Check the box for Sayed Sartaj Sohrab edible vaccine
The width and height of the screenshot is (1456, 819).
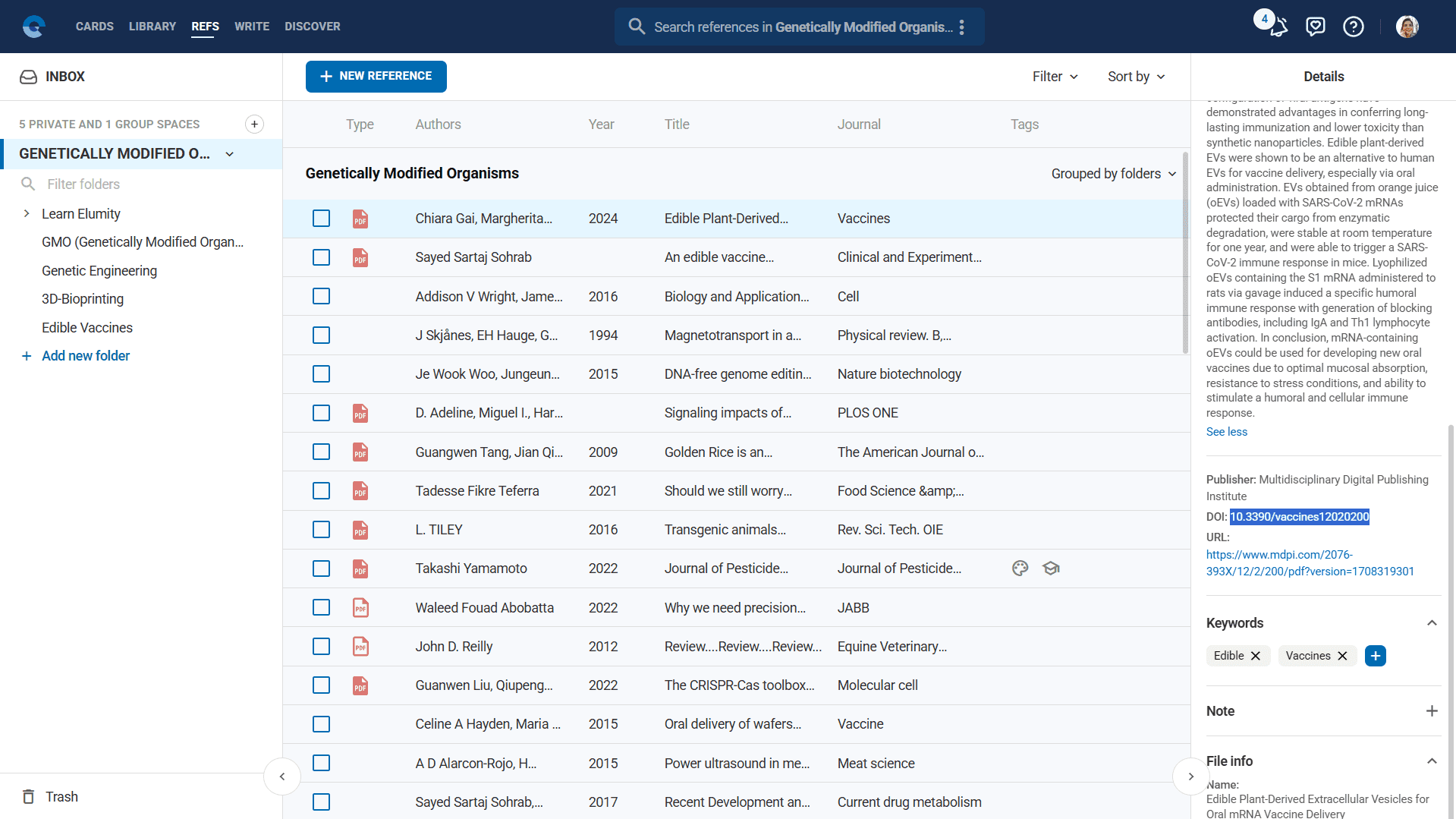[x=322, y=257]
